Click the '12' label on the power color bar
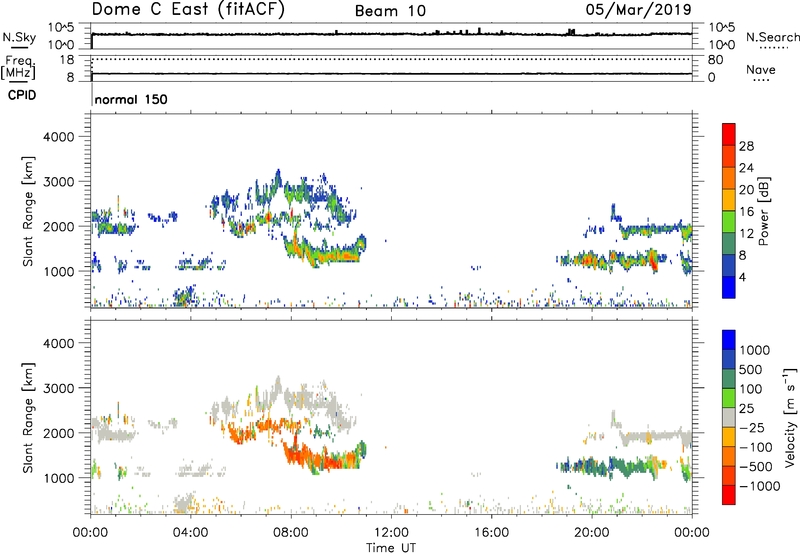This screenshot has height=554, width=800. (x=746, y=234)
